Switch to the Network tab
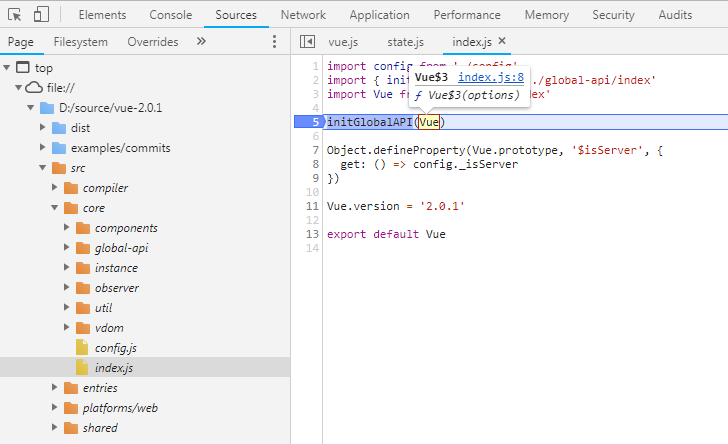This screenshot has width=728, height=444. pos(303,15)
